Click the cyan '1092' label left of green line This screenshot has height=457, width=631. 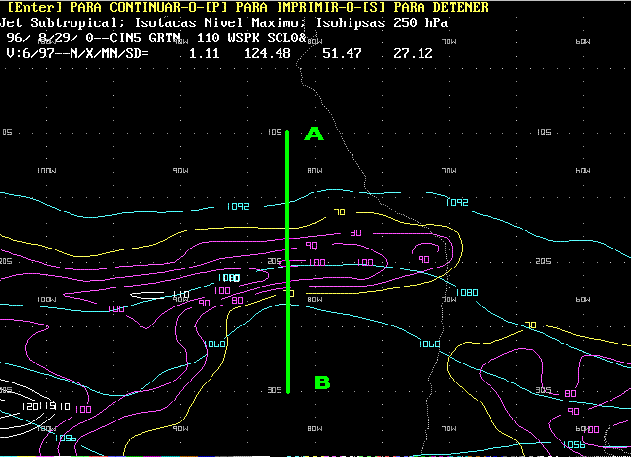click(x=238, y=207)
